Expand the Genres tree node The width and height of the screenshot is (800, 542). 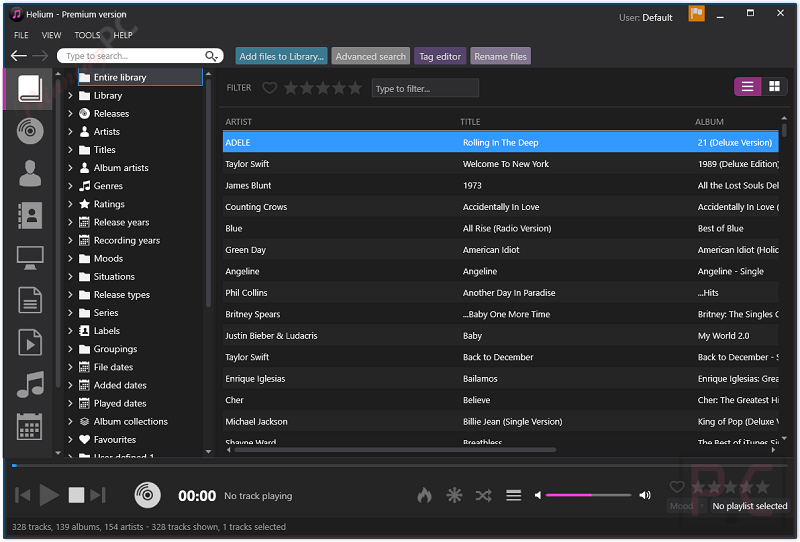pos(70,186)
